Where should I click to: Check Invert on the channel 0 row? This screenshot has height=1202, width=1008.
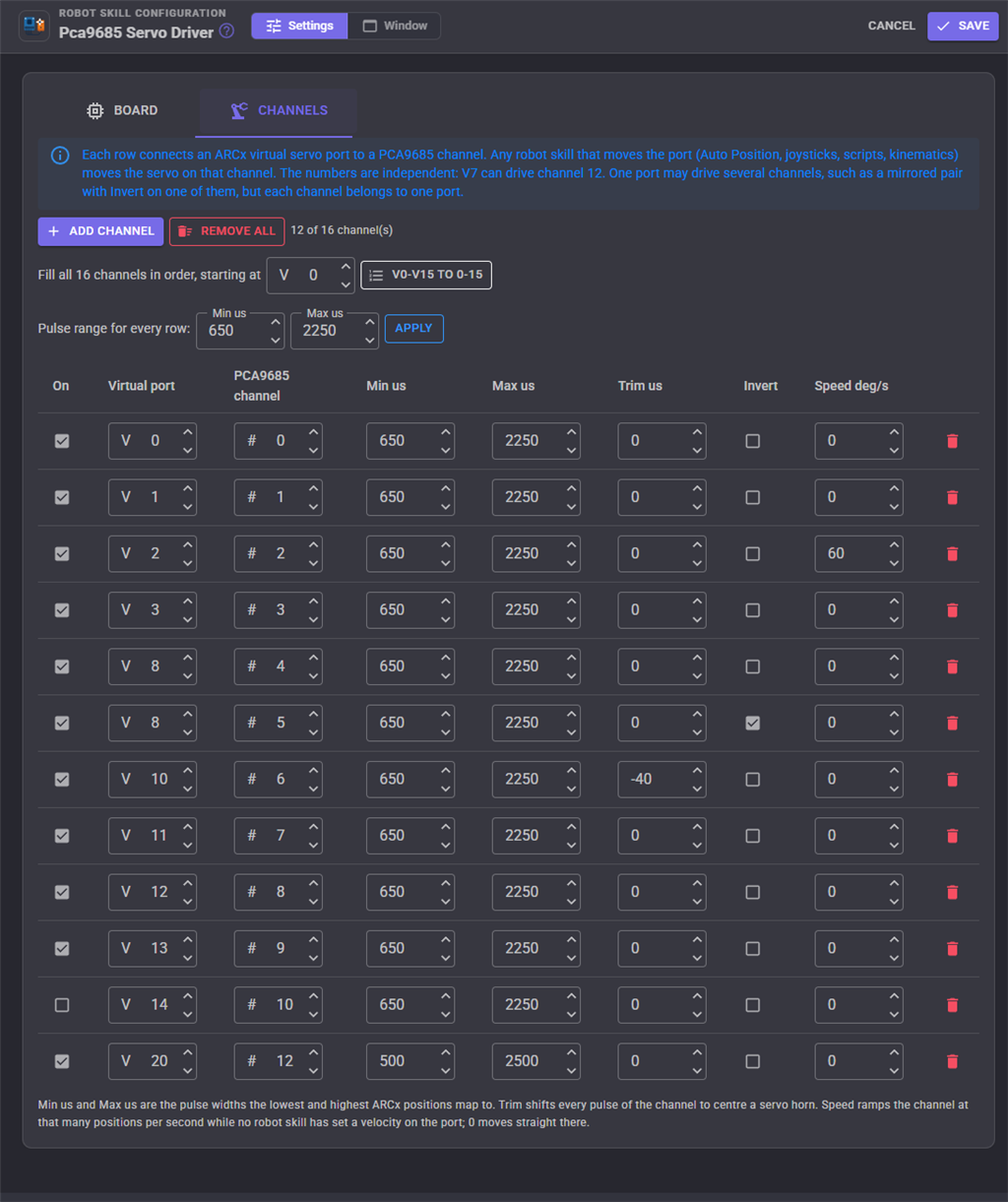[753, 441]
